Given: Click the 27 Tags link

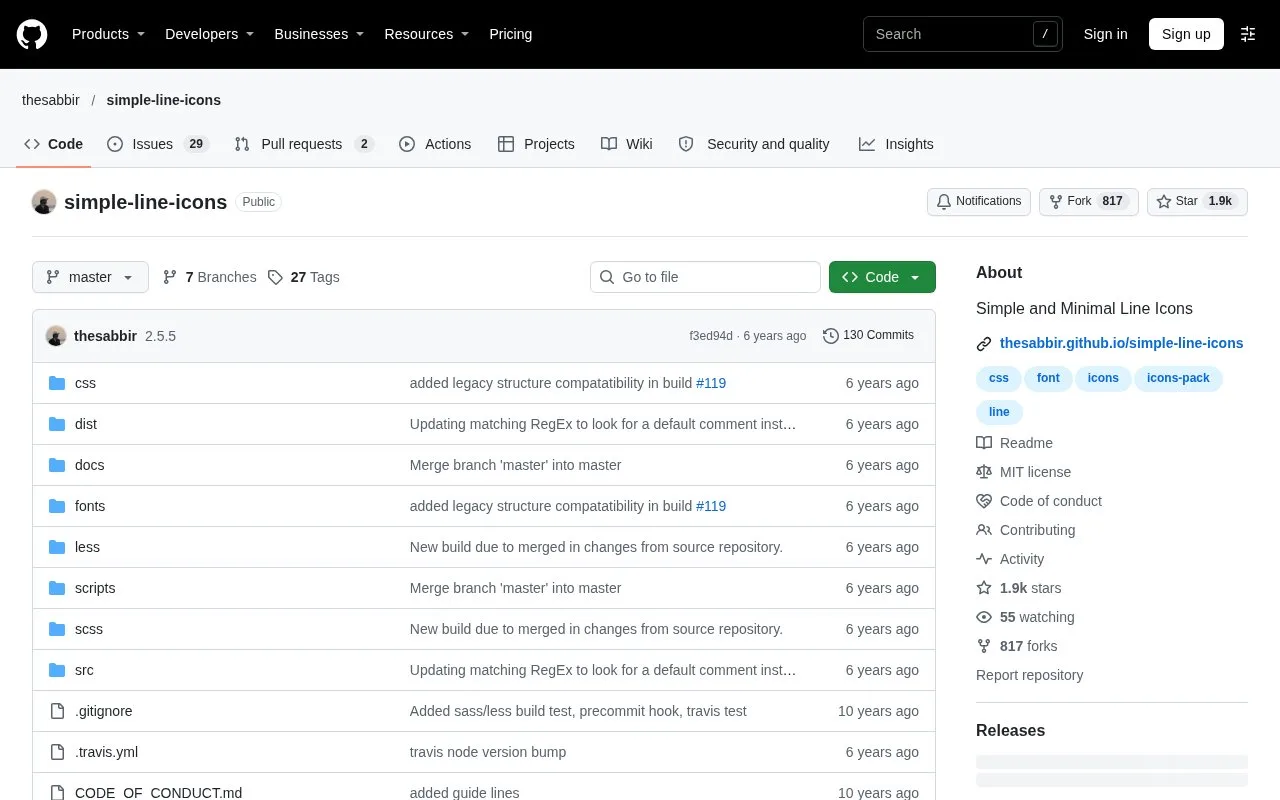Looking at the screenshot, I should point(304,277).
